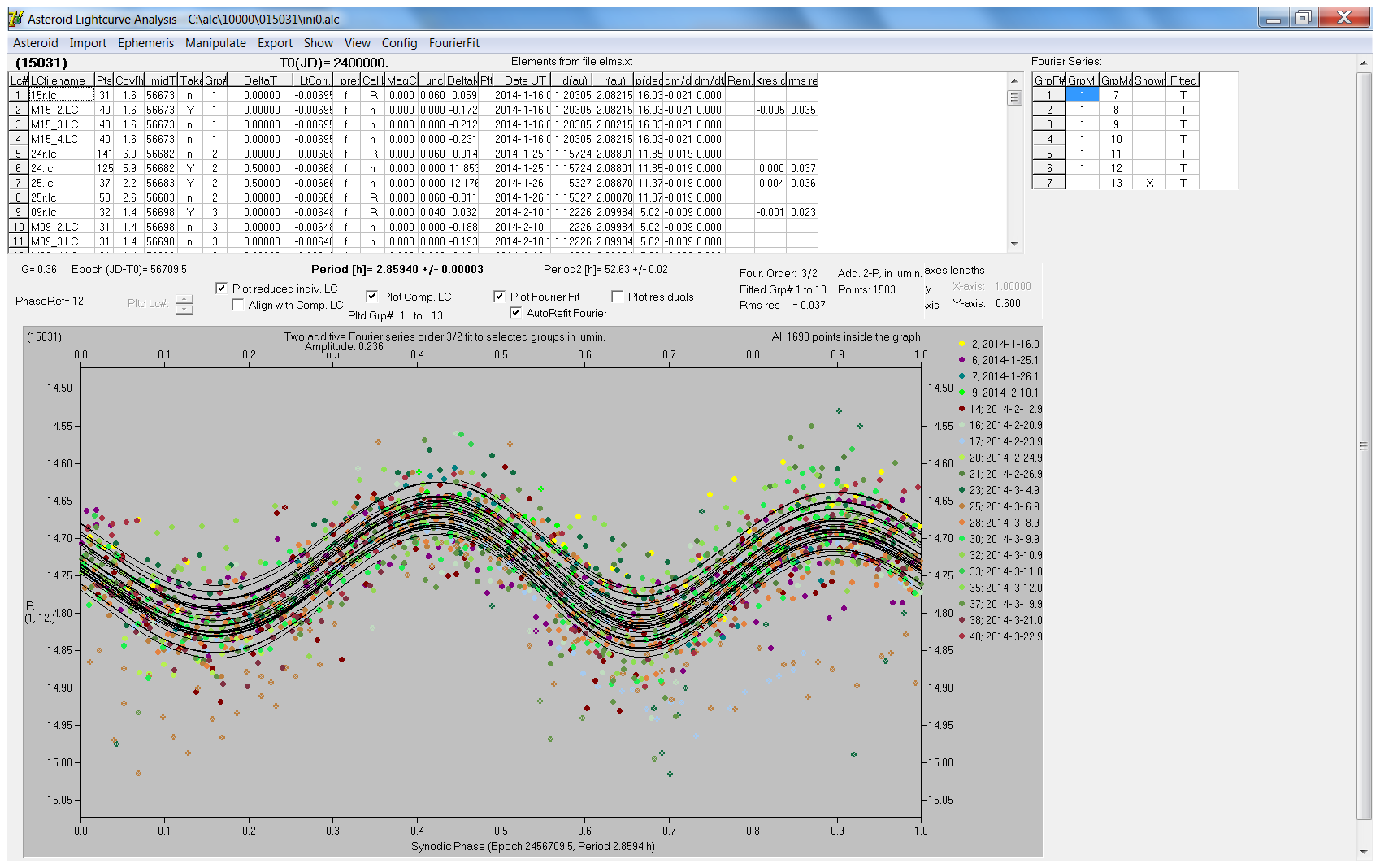Click the application icon in title bar
Viewport: 1380px width, 868px height.
tap(15, 19)
